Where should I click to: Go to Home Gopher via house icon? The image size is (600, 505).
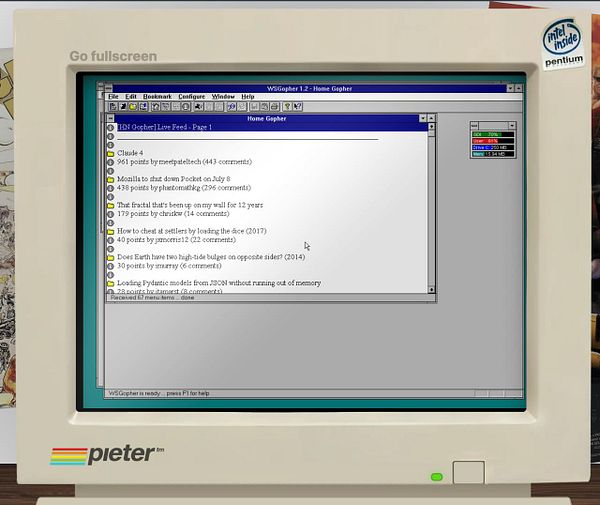pos(155,107)
